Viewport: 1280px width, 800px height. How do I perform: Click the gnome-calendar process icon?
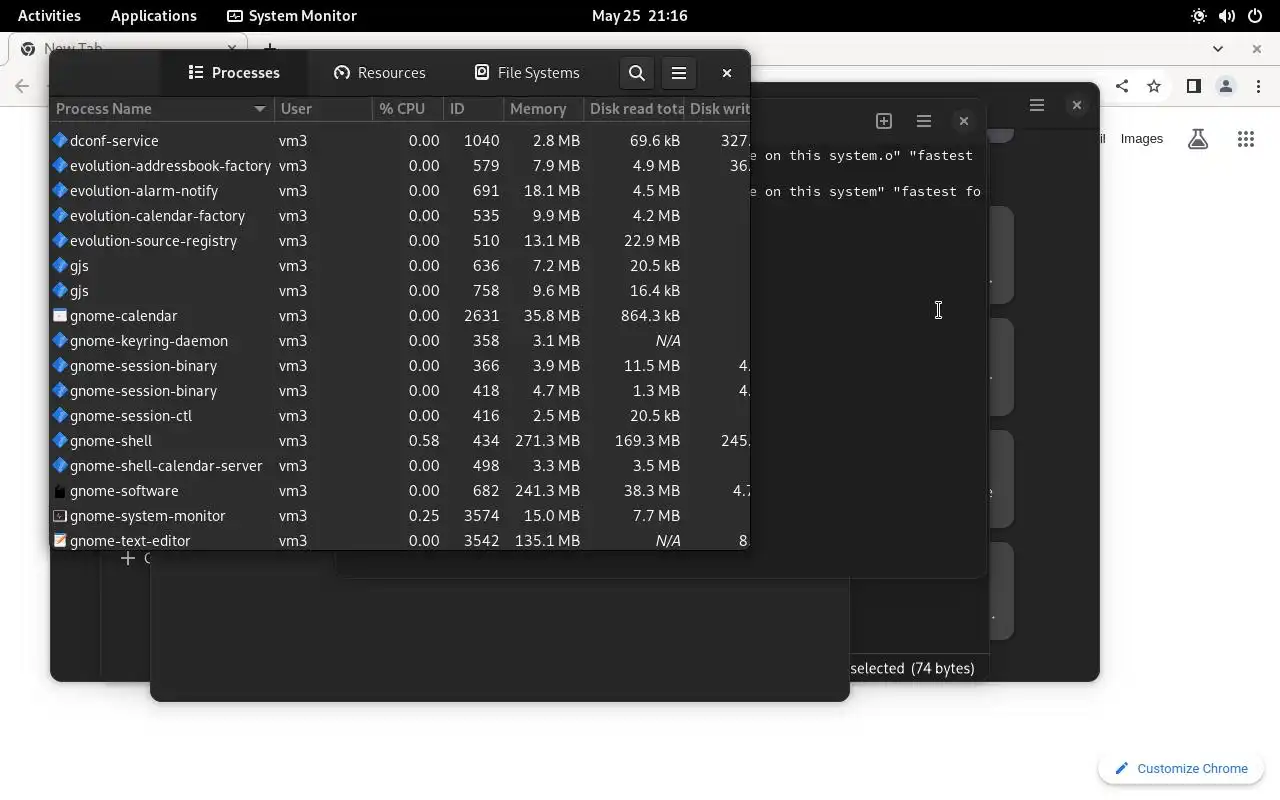60,315
